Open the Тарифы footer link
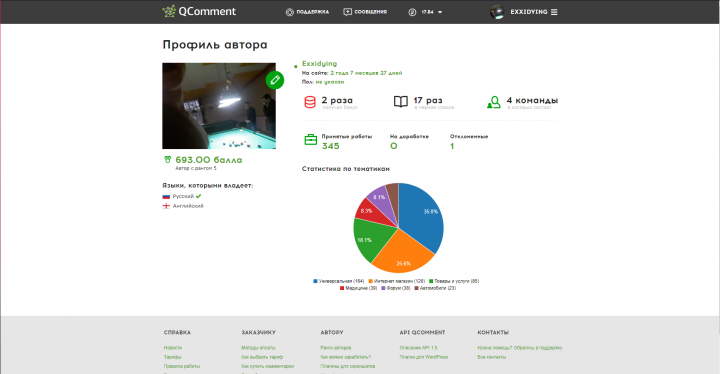 click(173, 357)
